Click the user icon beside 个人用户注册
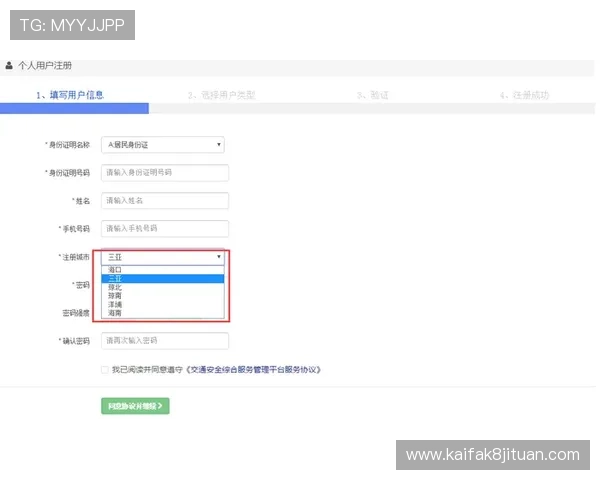This screenshot has height=480, width=600. [9, 65]
